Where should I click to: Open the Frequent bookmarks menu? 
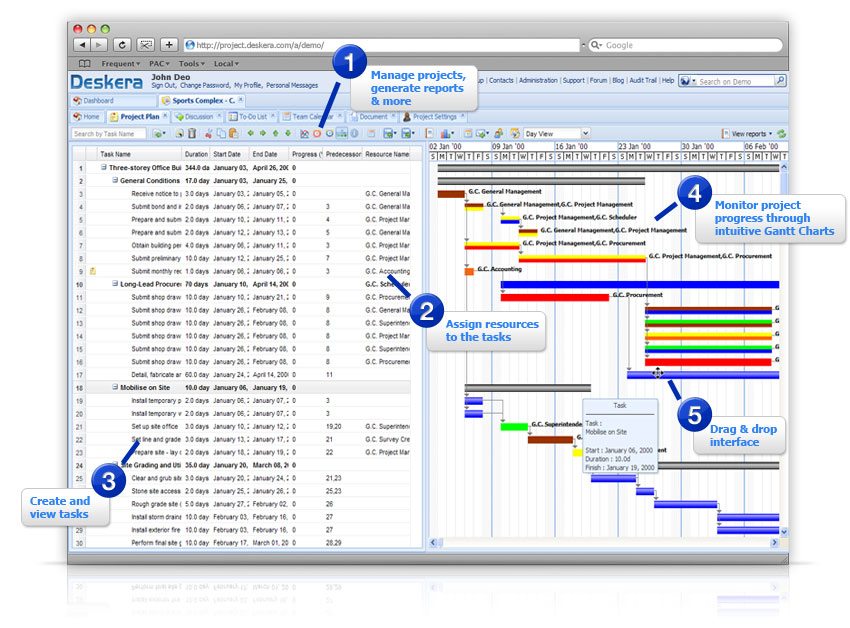click(120, 63)
